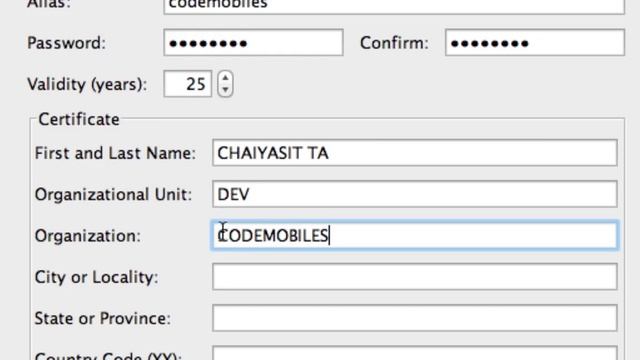Click the "Organizational Unit:" label text
640x360 pixels.
113,195
